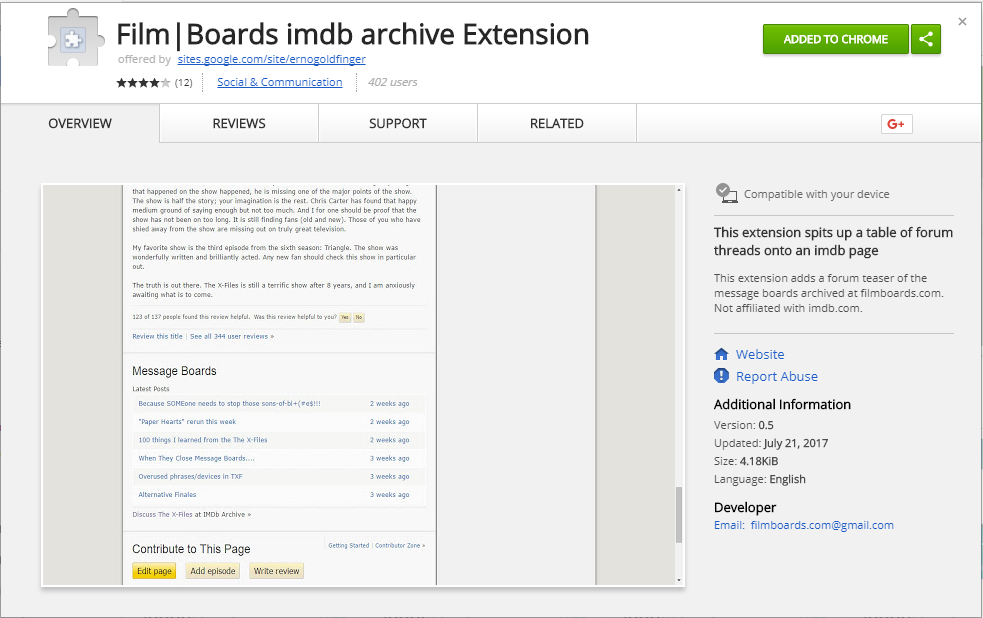Click 'See all 344 user reviews' link
The height and width of the screenshot is (618, 983).
(232, 337)
